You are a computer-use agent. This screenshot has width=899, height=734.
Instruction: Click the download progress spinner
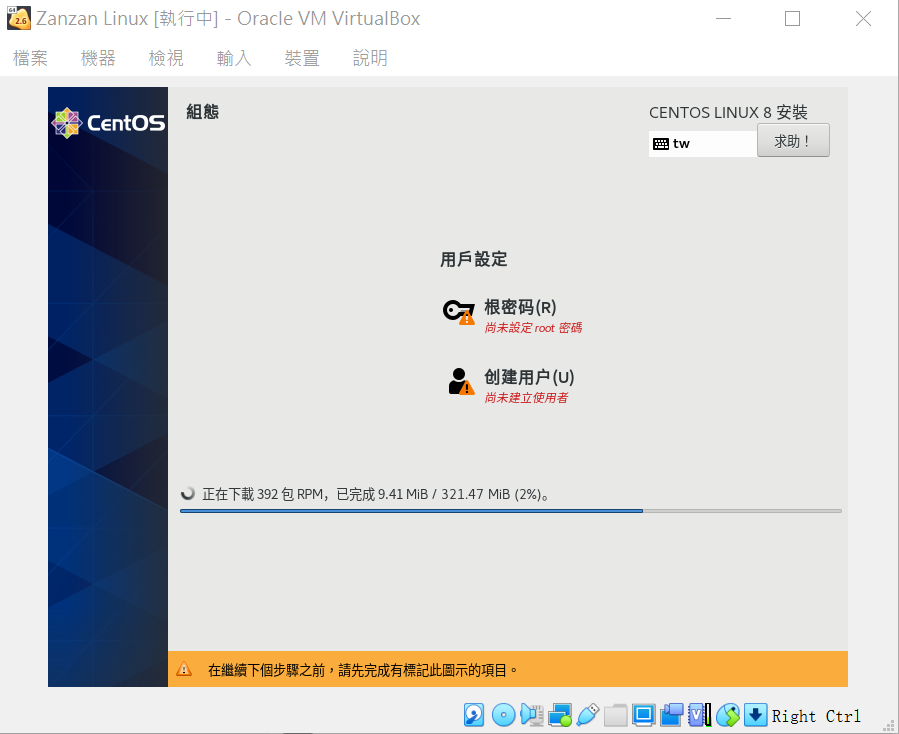click(x=188, y=493)
